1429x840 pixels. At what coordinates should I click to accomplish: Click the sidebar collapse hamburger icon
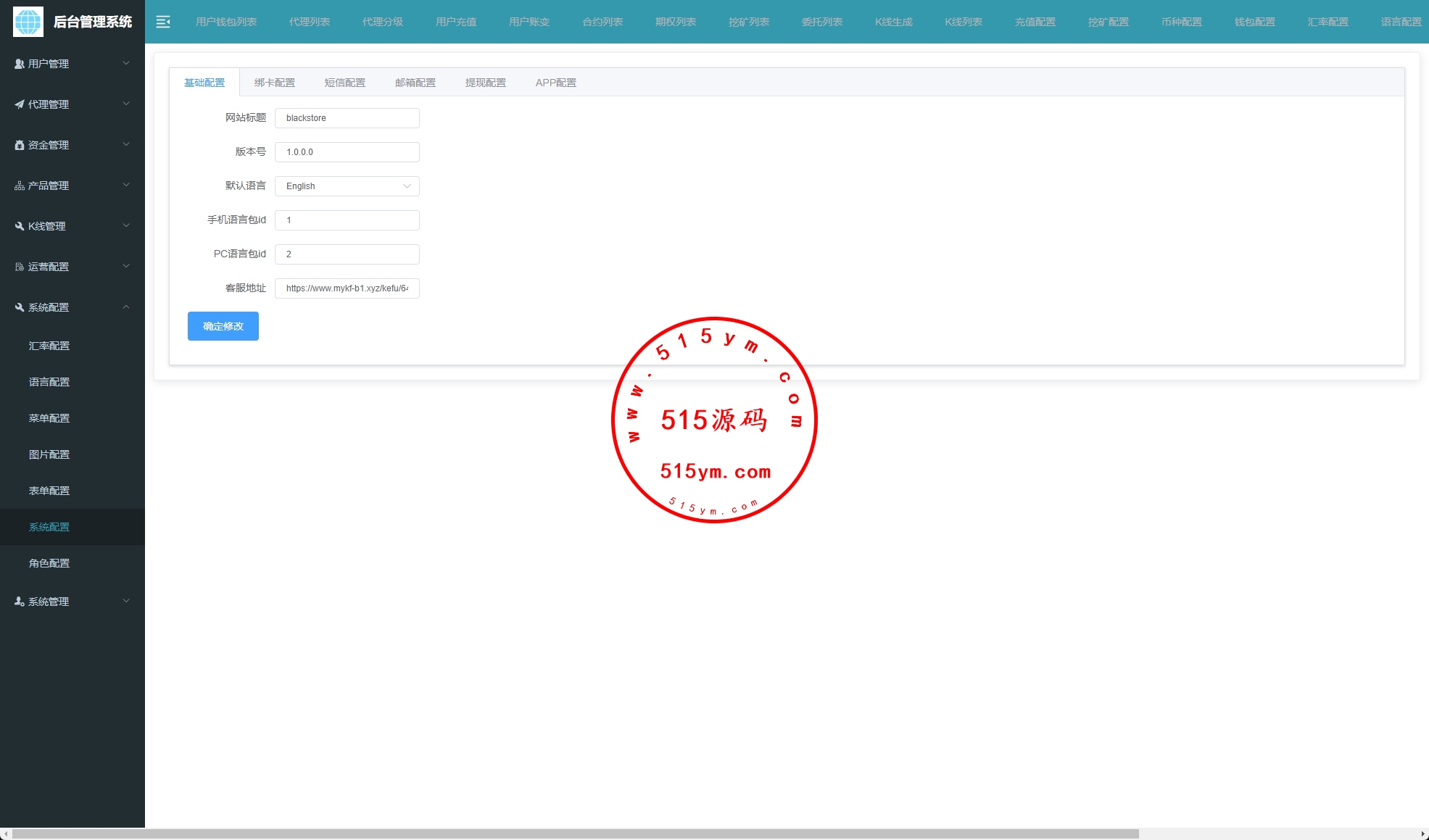pos(163,22)
